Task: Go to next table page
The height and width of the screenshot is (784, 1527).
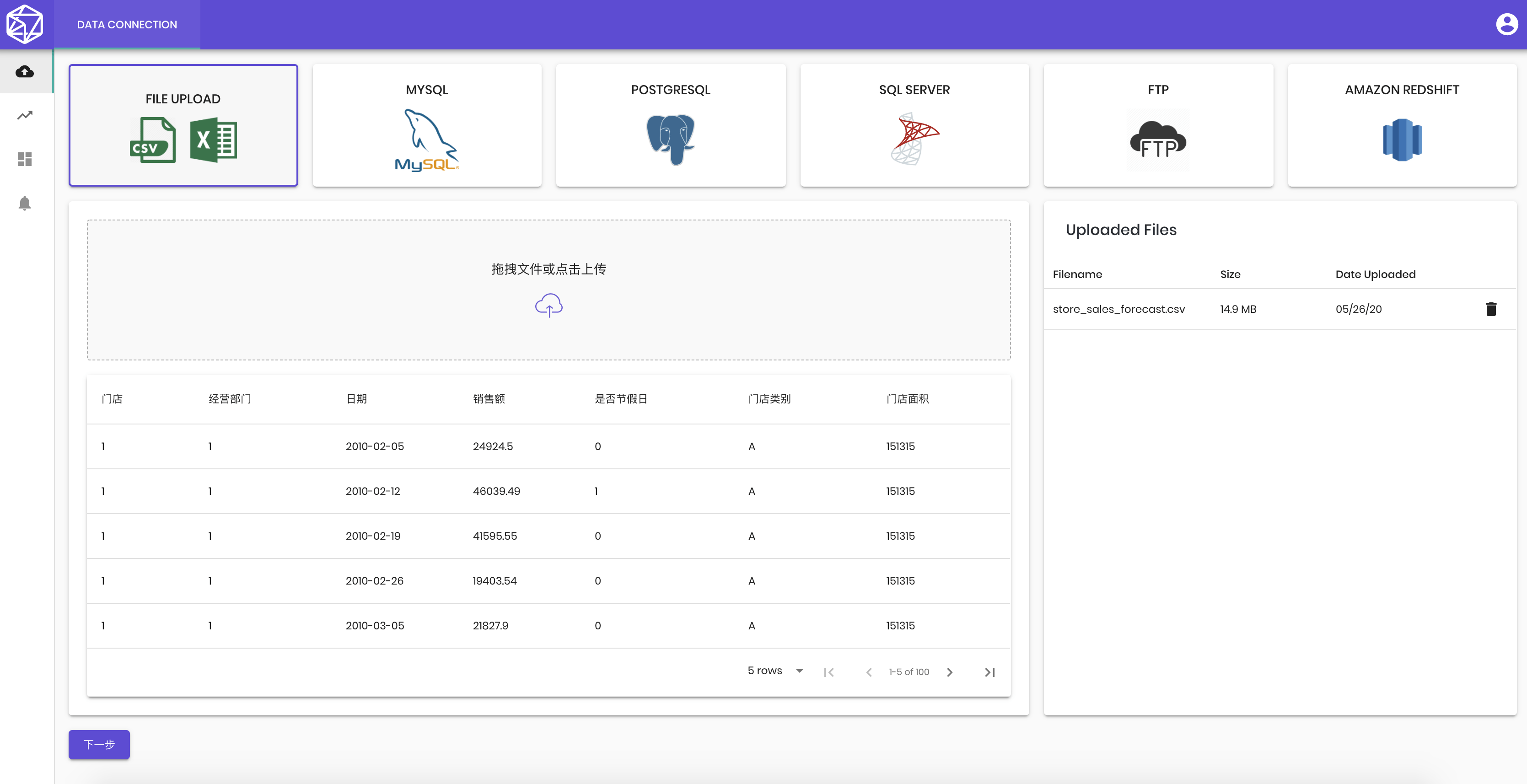Action: tap(950, 672)
